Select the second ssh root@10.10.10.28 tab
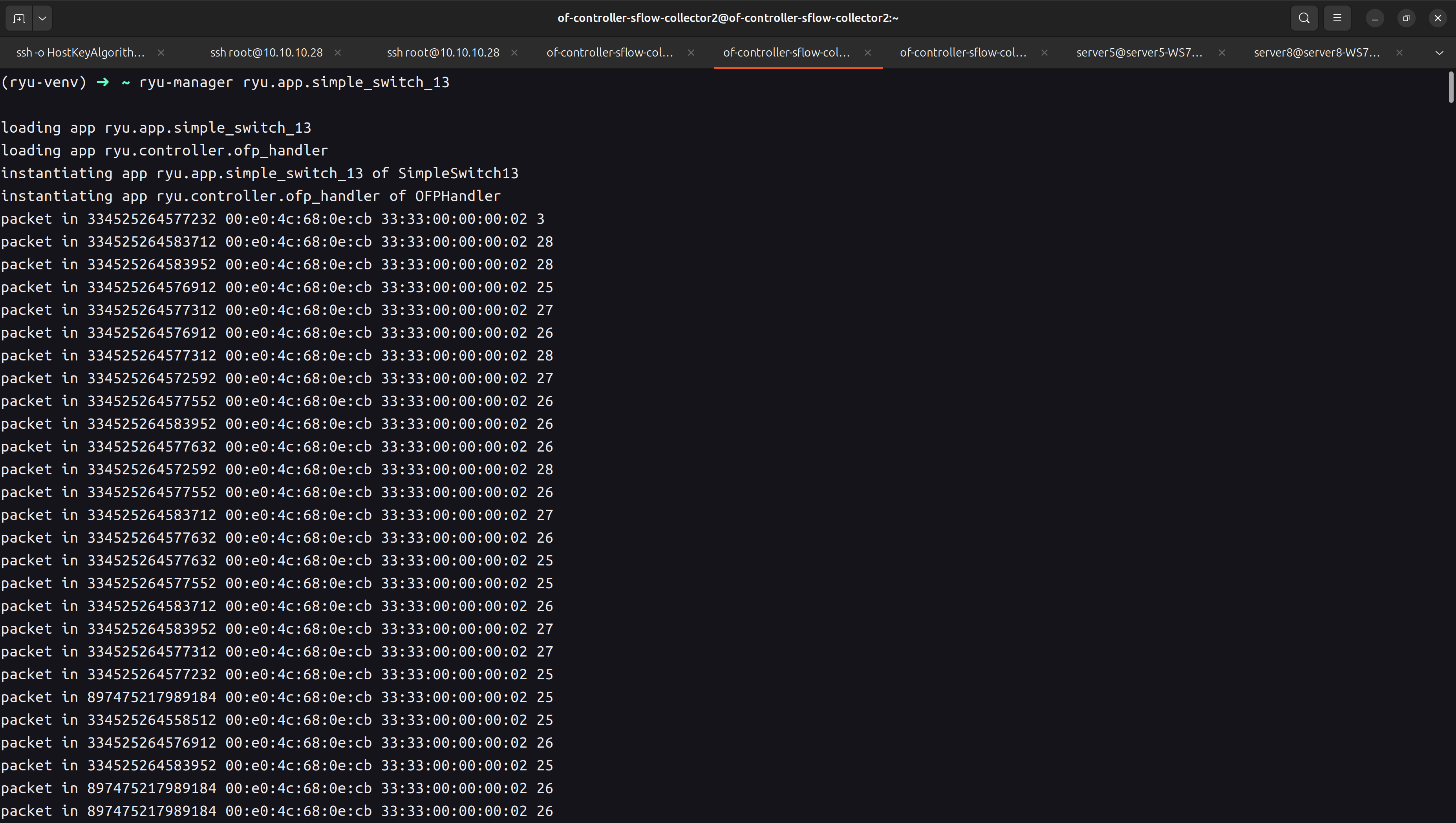Viewport: 1456px width, 823px height. tap(443, 53)
